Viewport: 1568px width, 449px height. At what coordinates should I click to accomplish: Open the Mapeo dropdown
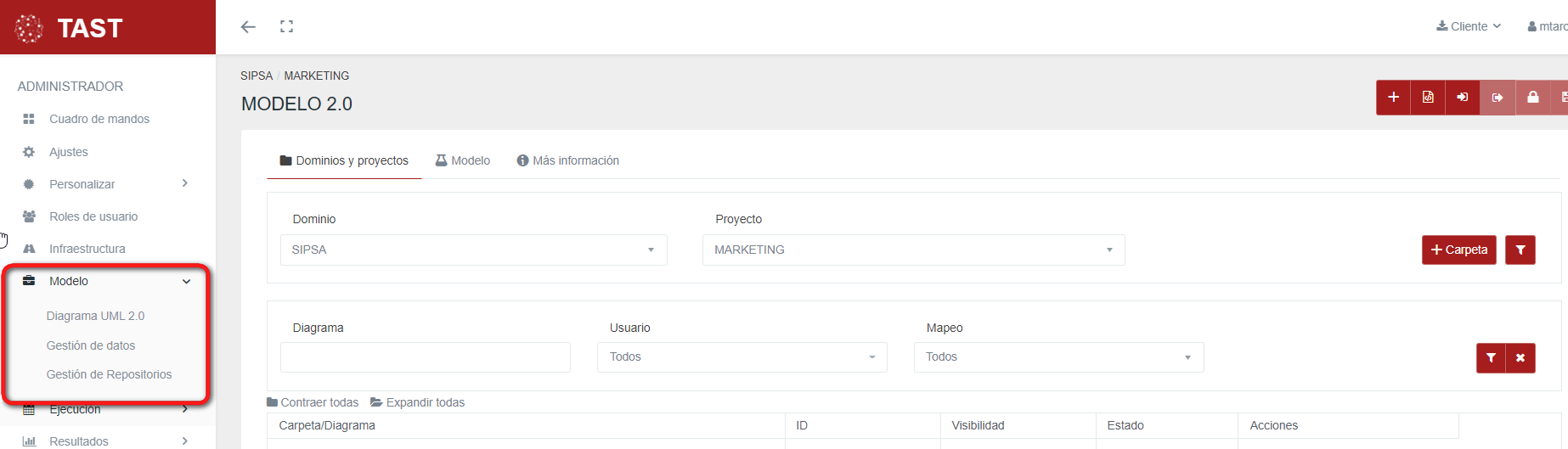click(1058, 357)
